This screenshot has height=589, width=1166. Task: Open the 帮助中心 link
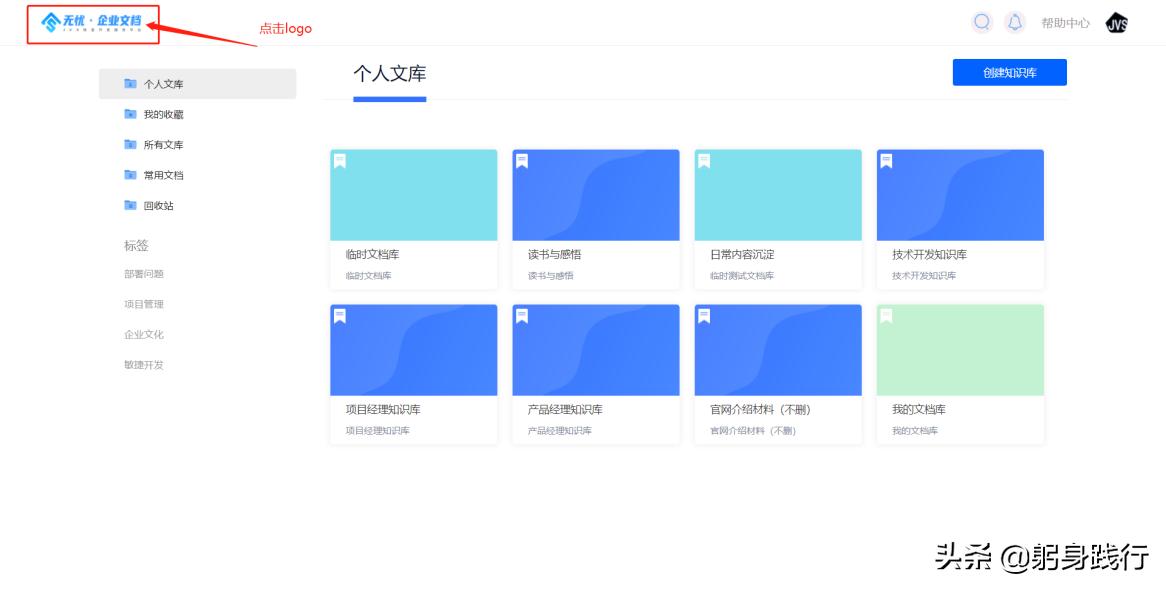click(x=1064, y=23)
